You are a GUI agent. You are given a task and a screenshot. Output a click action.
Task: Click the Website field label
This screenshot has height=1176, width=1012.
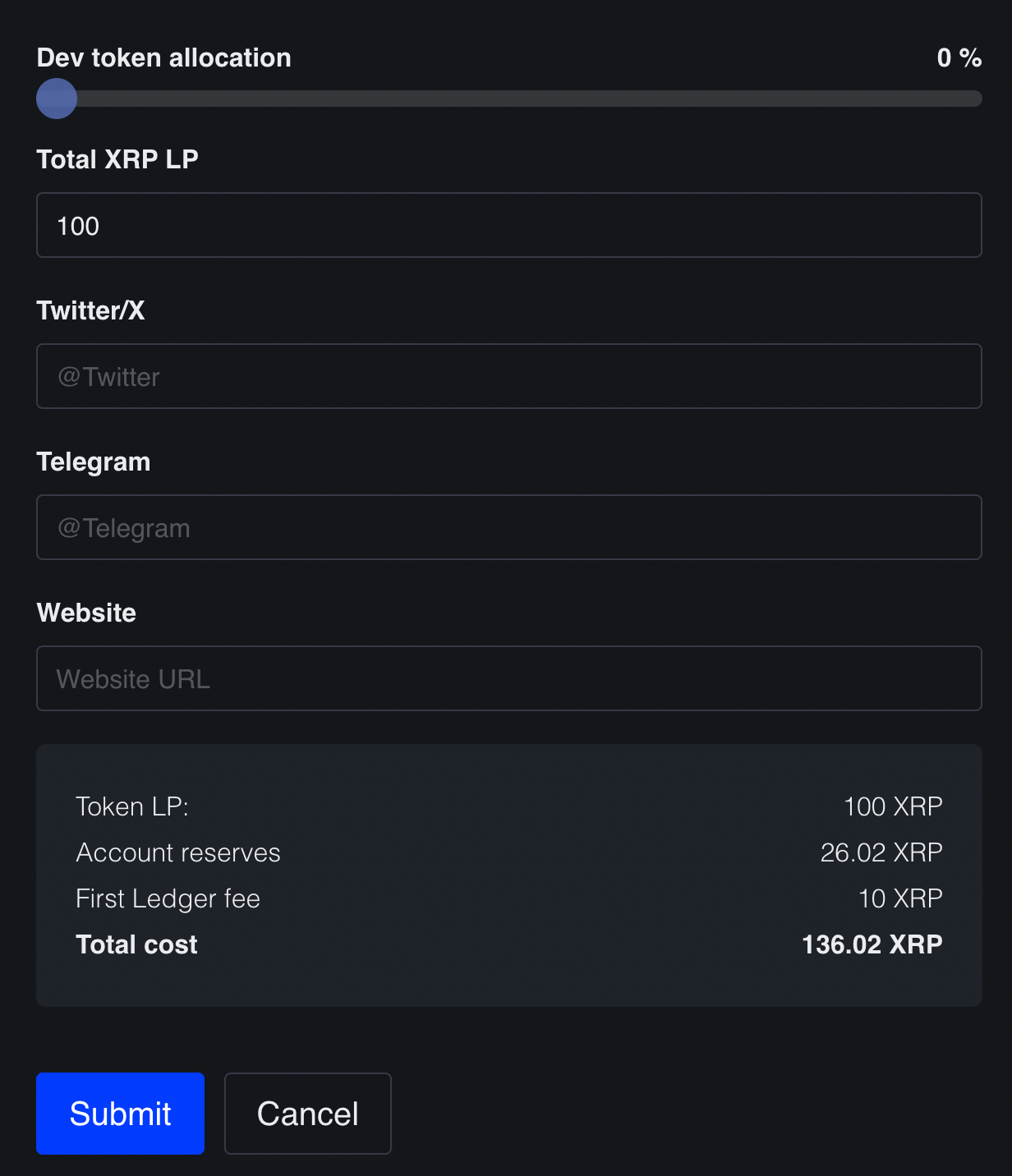(x=86, y=613)
